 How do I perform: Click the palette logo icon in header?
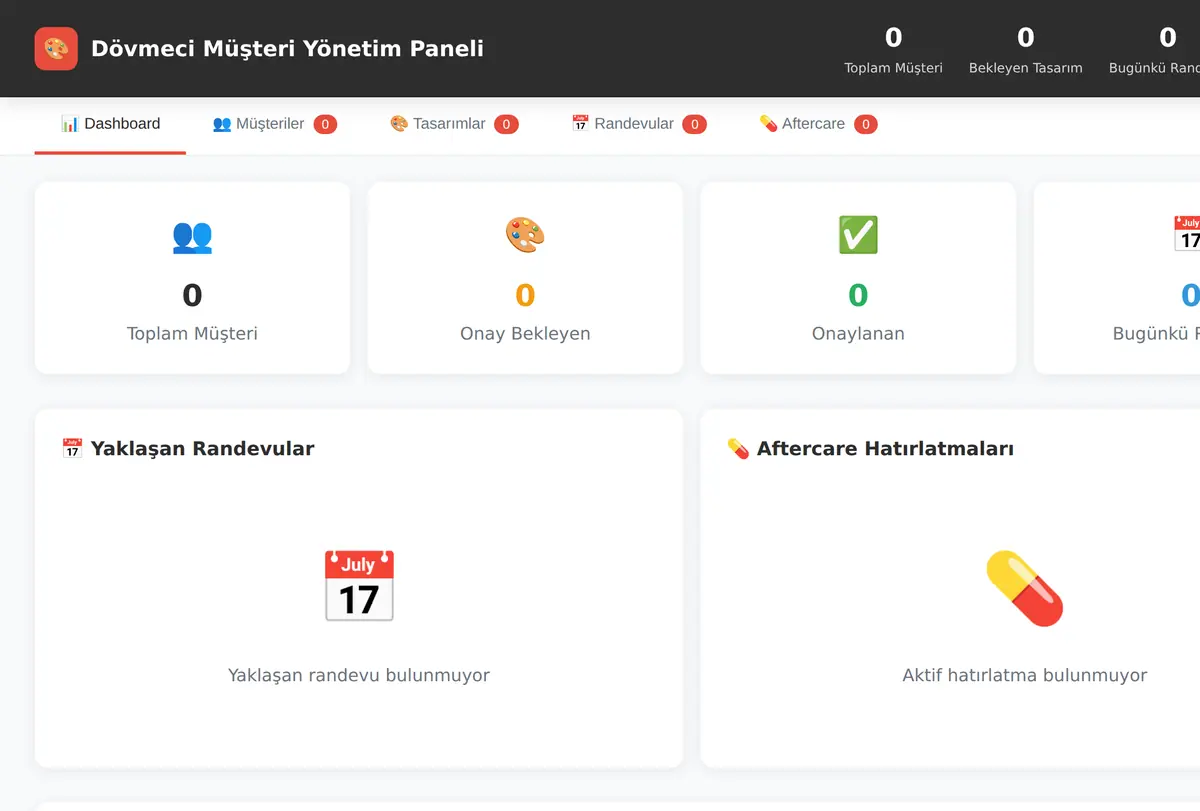point(56,48)
